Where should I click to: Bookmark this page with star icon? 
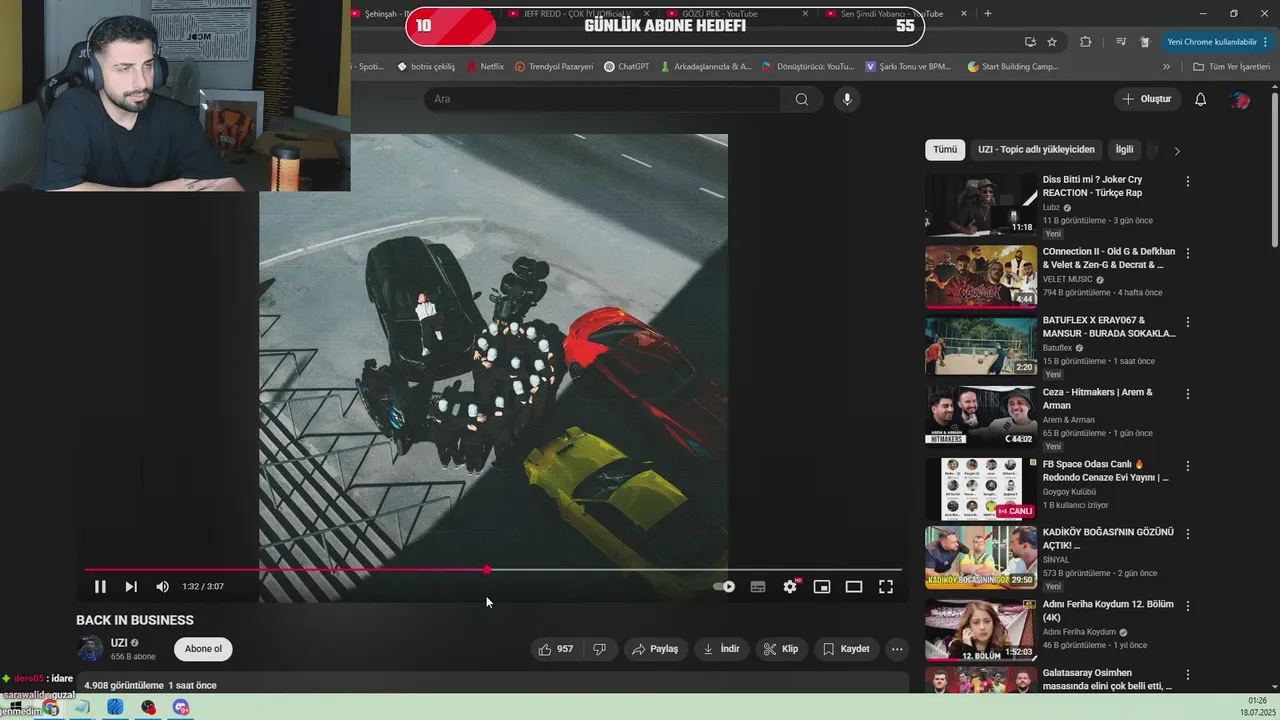(1052, 42)
